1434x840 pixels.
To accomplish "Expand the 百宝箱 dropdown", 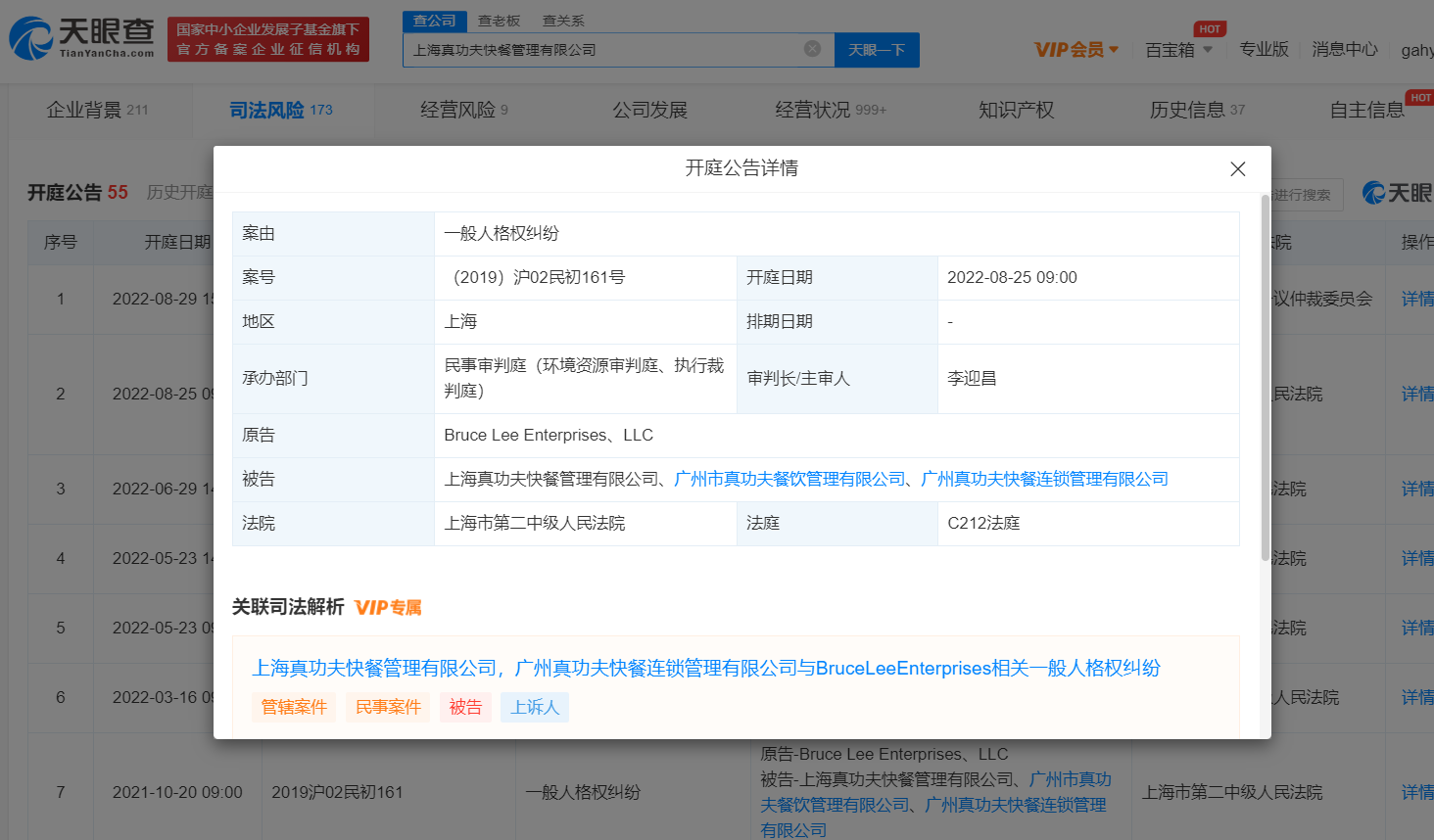I will click(x=1178, y=49).
